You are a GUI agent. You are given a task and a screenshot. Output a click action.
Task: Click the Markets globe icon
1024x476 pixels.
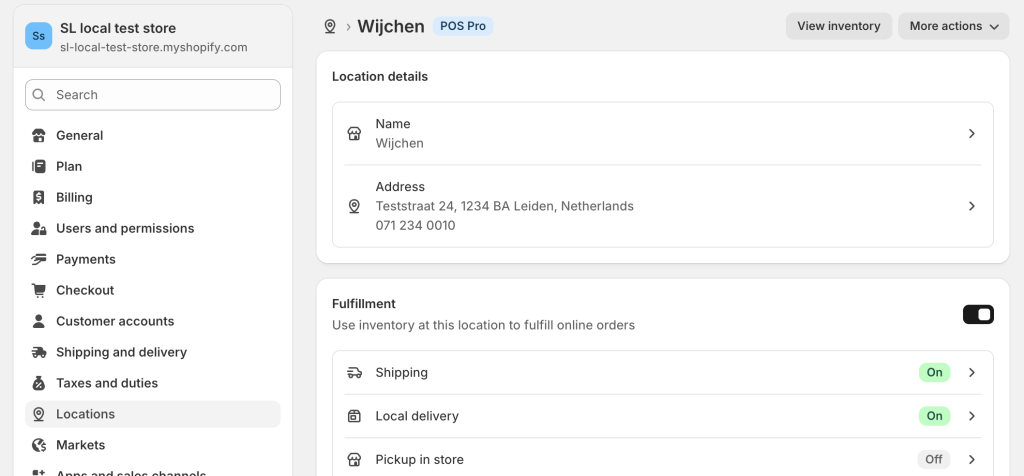(39, 445)
